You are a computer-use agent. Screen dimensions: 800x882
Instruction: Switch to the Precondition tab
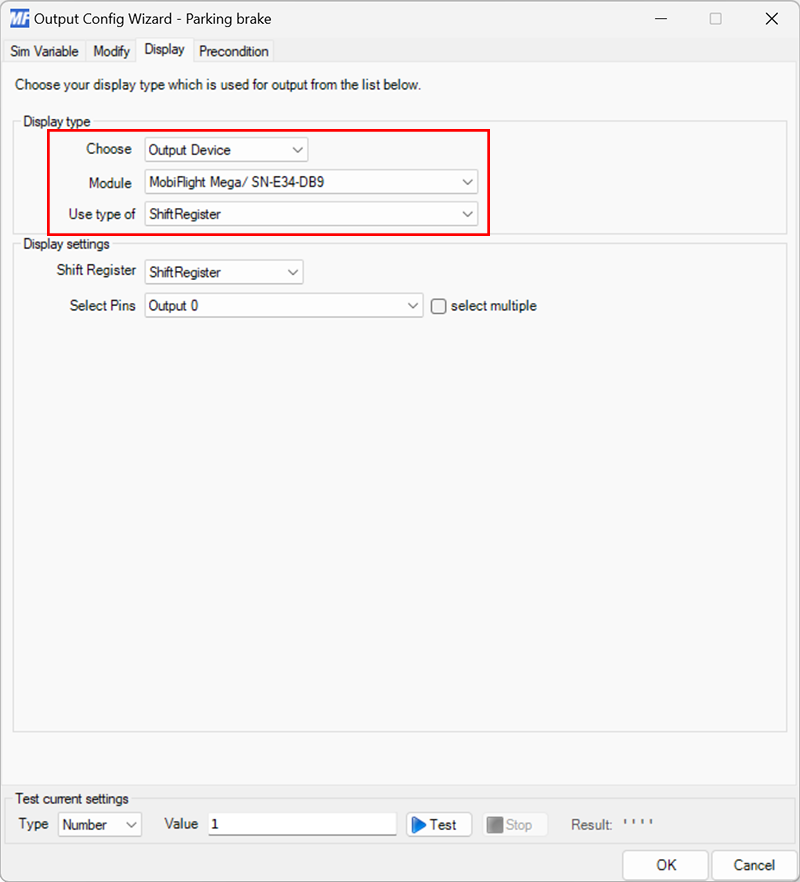[x=233, y=51]
